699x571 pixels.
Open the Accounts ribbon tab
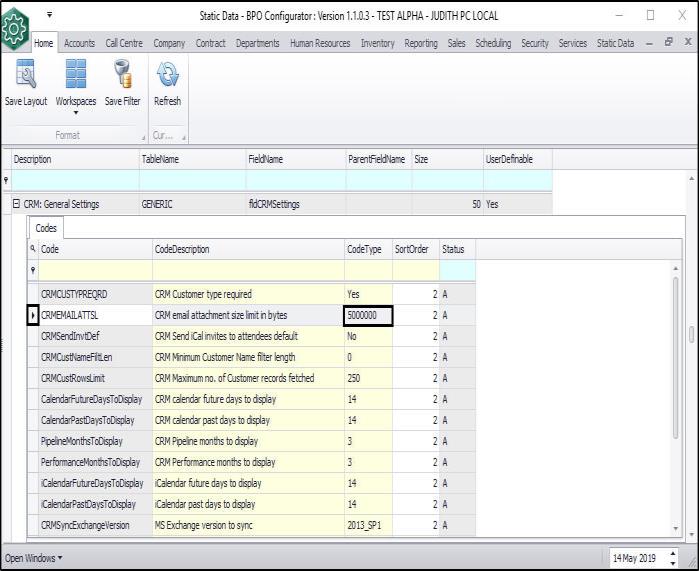[x=79, y=43]
